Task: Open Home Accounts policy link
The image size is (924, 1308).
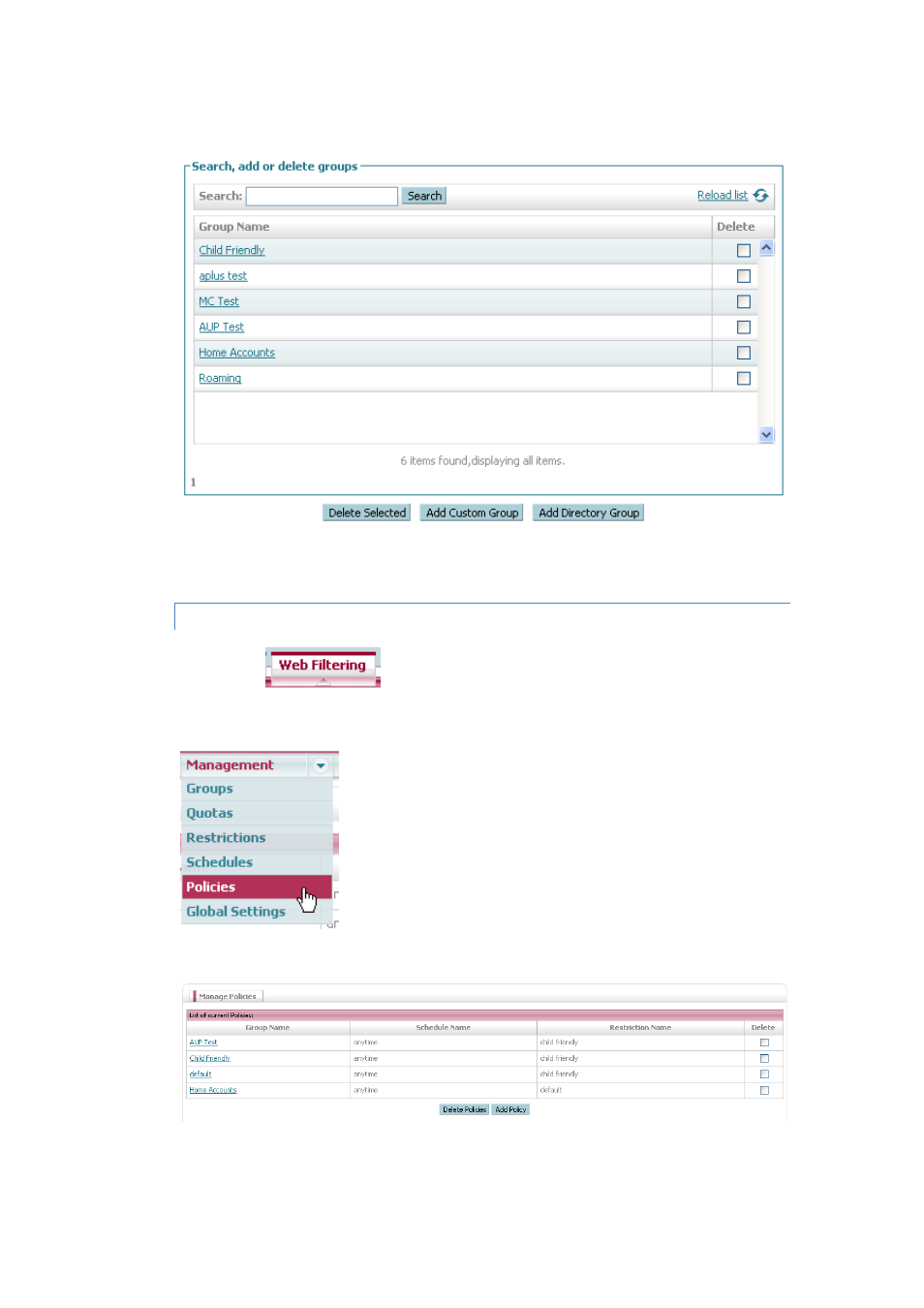Action: click(x=213, y=1091)
